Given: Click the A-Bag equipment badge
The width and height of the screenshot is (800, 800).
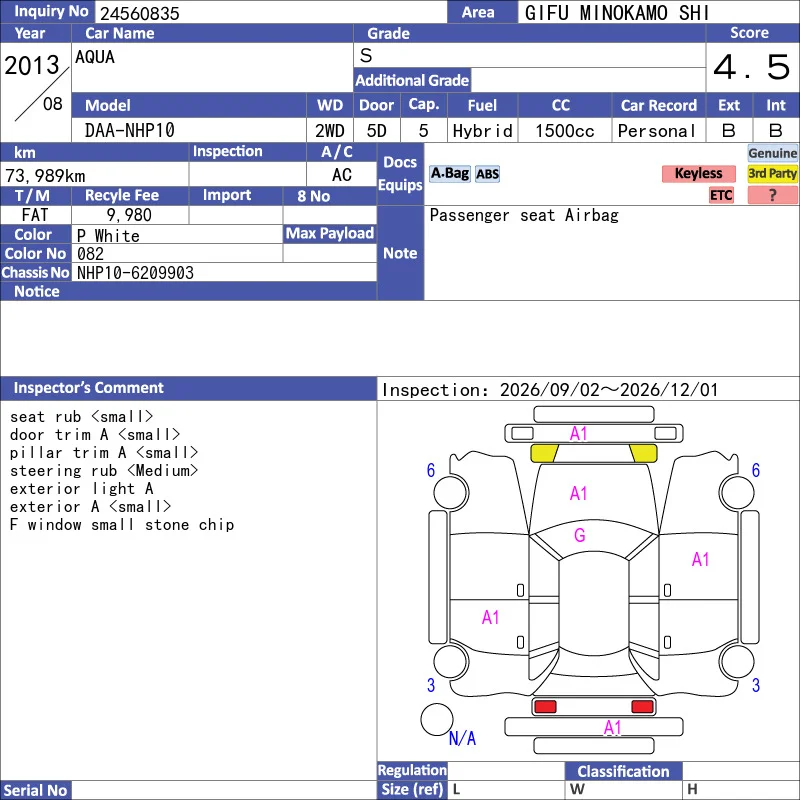Looking at the screenshot, I should pyautogui.click(x=449, y=173).
